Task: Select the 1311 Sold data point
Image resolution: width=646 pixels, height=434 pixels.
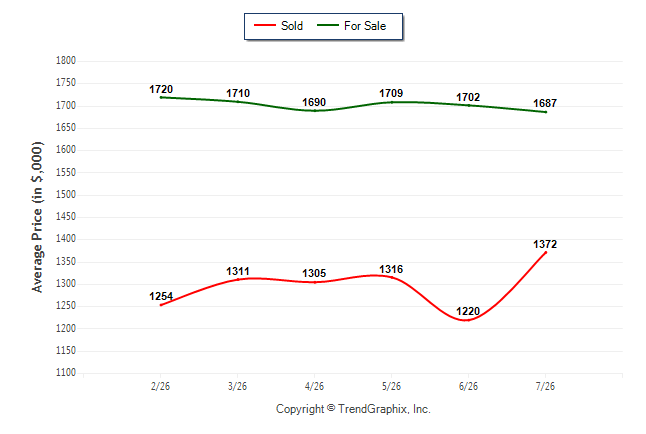Action: (238, 279)
